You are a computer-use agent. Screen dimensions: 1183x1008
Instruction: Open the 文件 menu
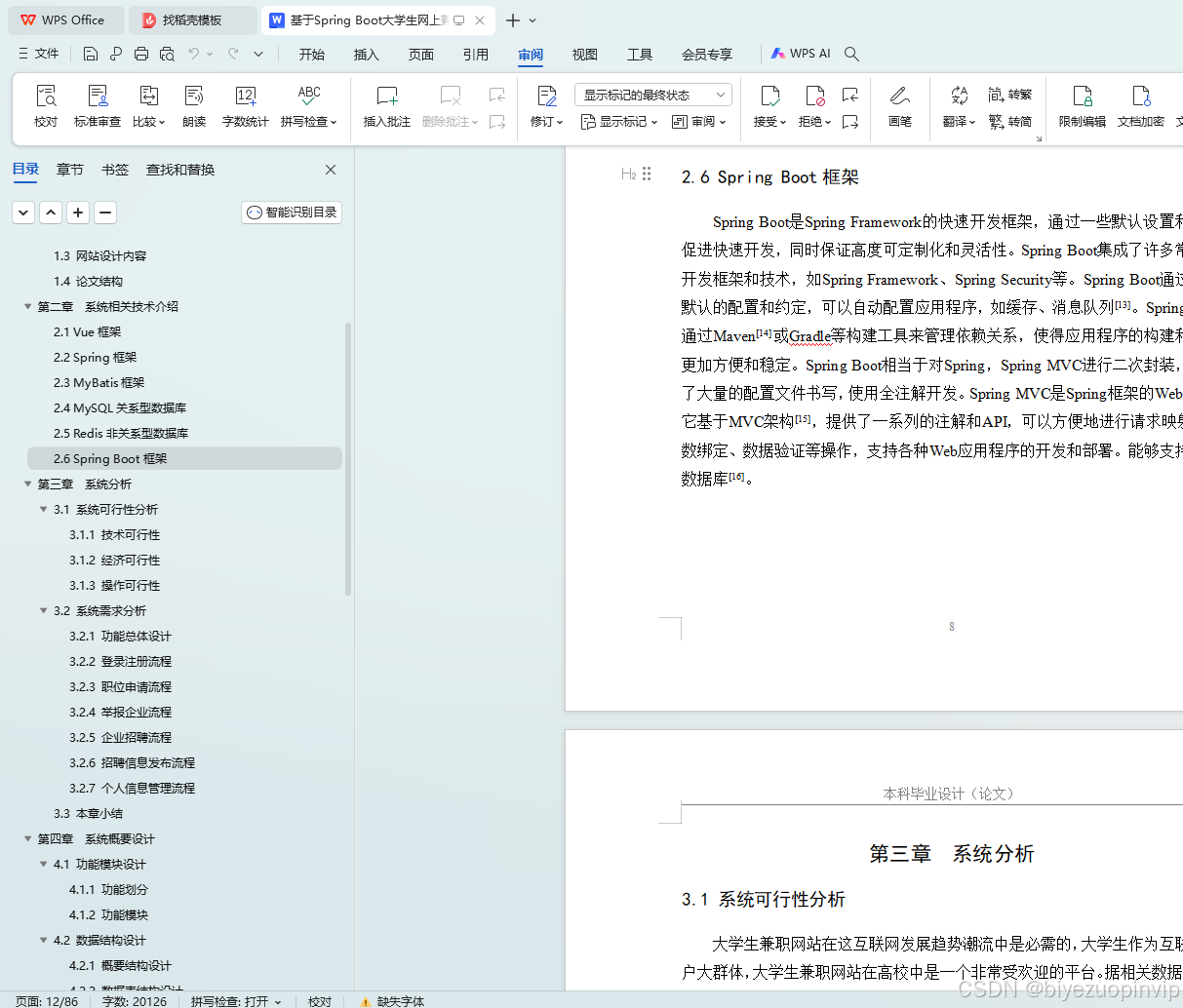(39, 54)
